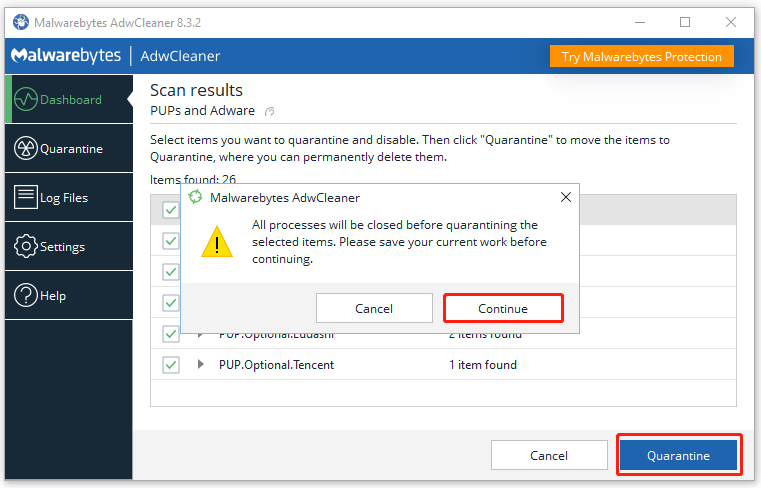Open the Dashboard section in the sidebar
Screen dimensions: 761x488
point(68,99)
